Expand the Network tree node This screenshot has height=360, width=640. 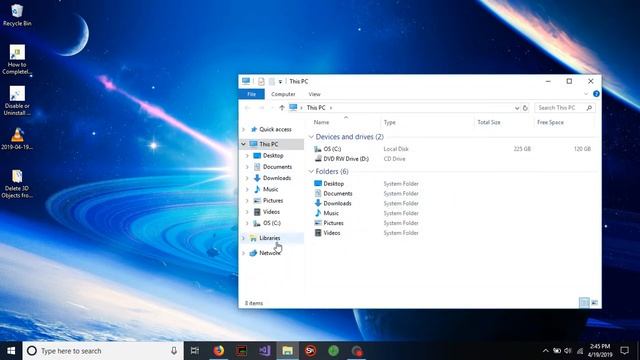(x=244, y=253)
